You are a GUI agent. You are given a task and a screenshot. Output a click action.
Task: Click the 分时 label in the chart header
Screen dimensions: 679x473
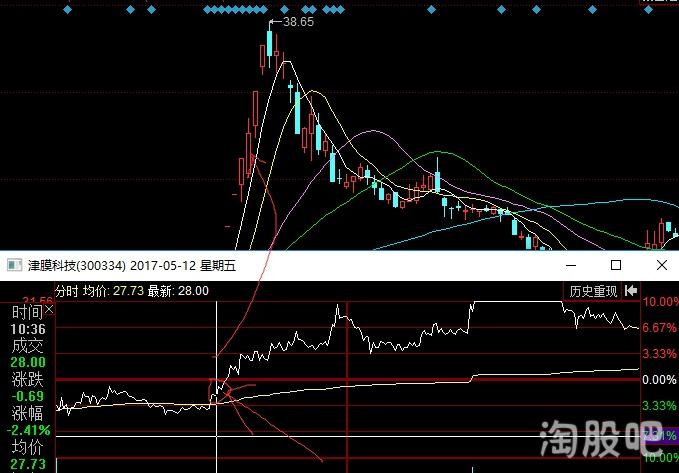tap(67, 291)
